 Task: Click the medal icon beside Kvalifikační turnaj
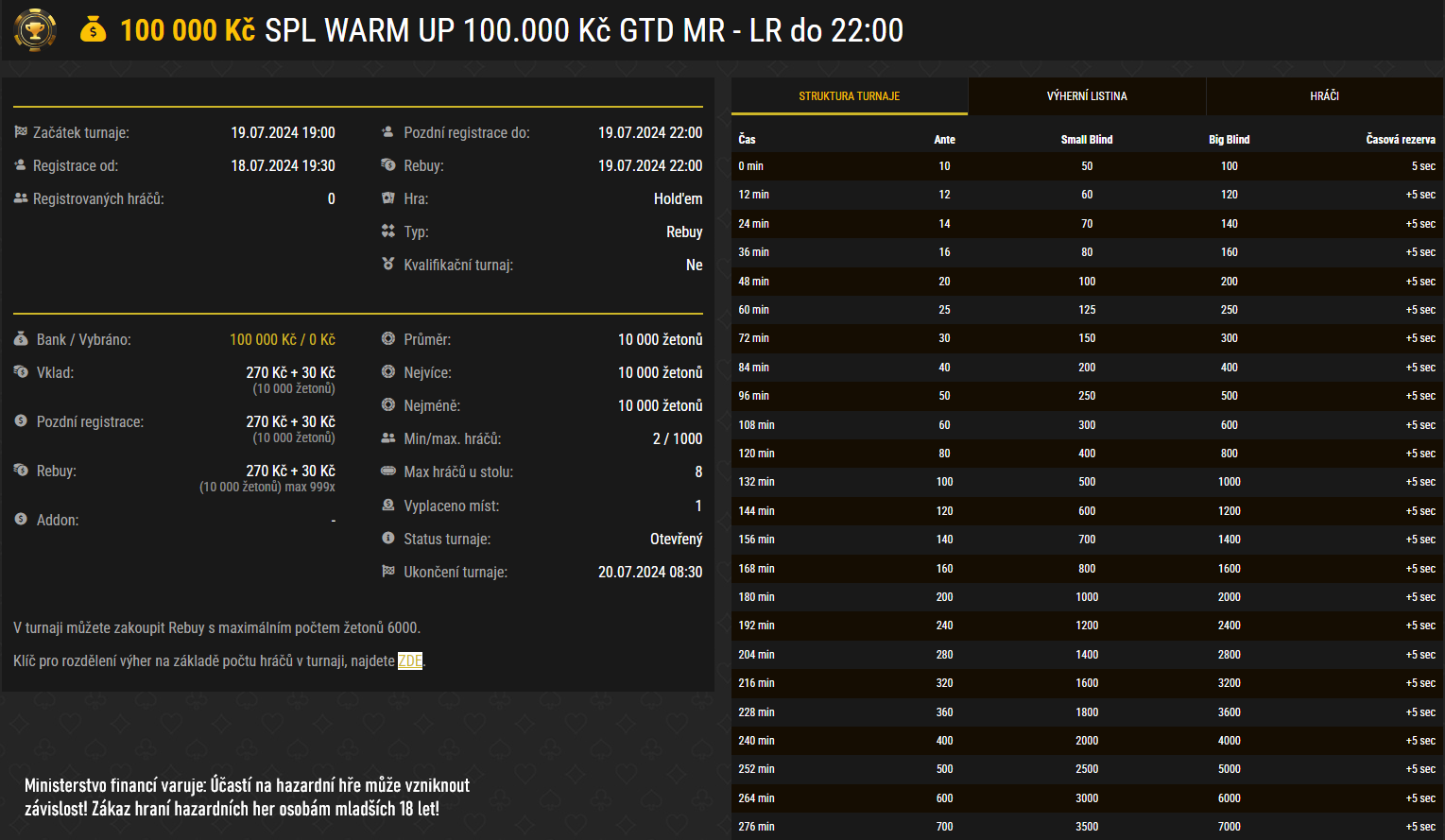pyautogui.click(x=387, y=265)
